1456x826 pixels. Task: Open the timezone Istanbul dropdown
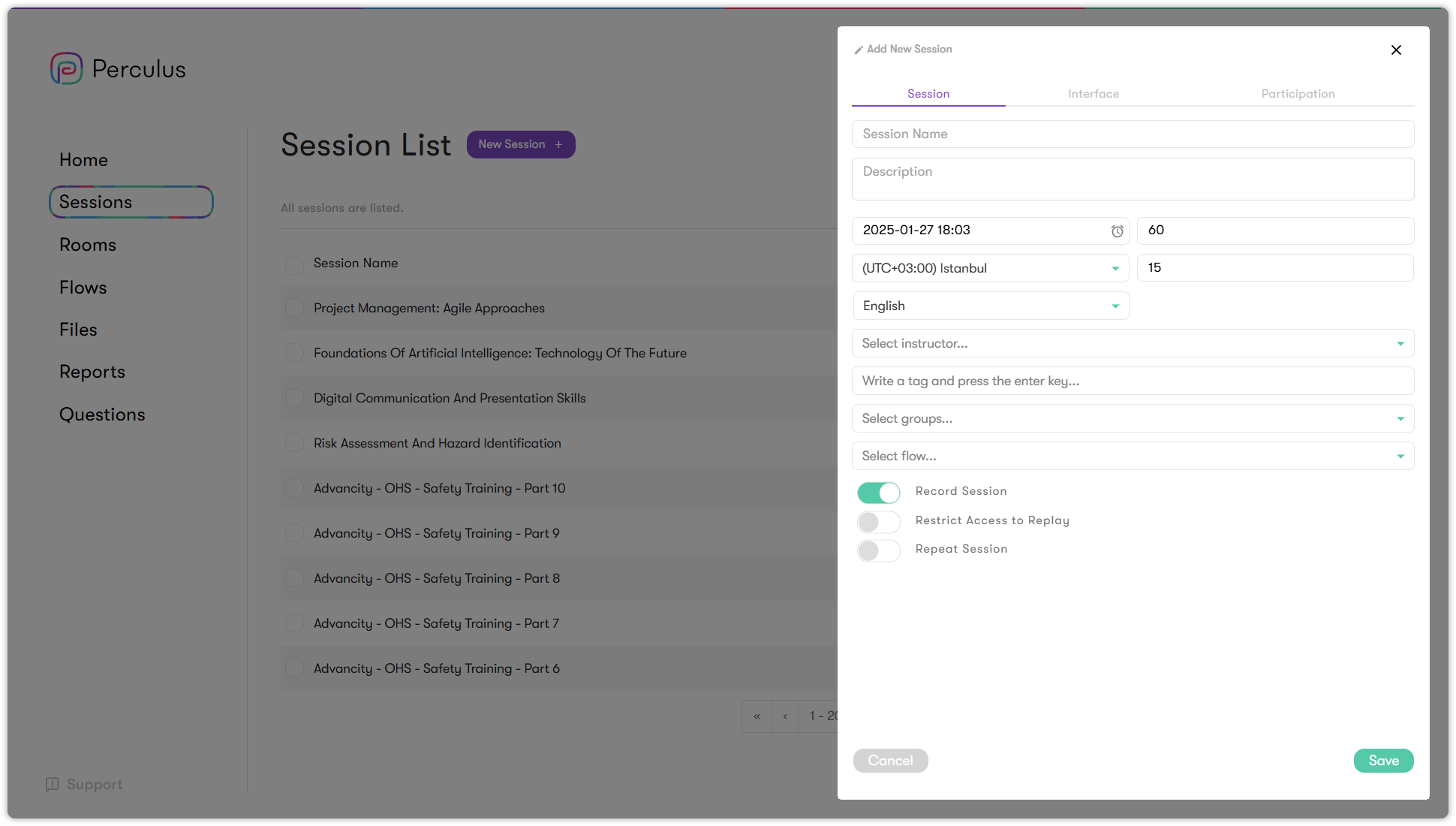[x=990, y=268]
